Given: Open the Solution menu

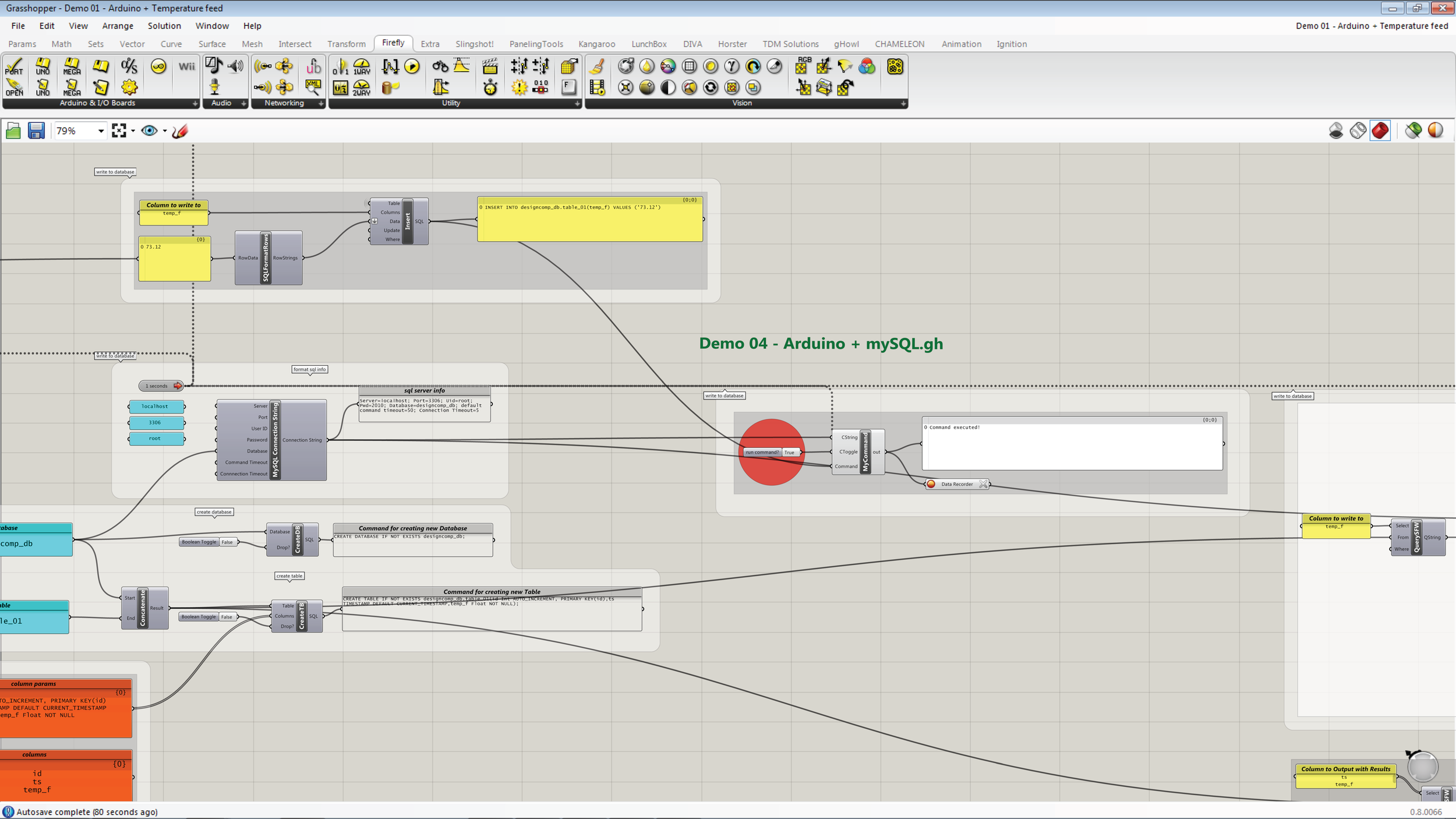Looking at the screenshot, I should click(164, 26).
